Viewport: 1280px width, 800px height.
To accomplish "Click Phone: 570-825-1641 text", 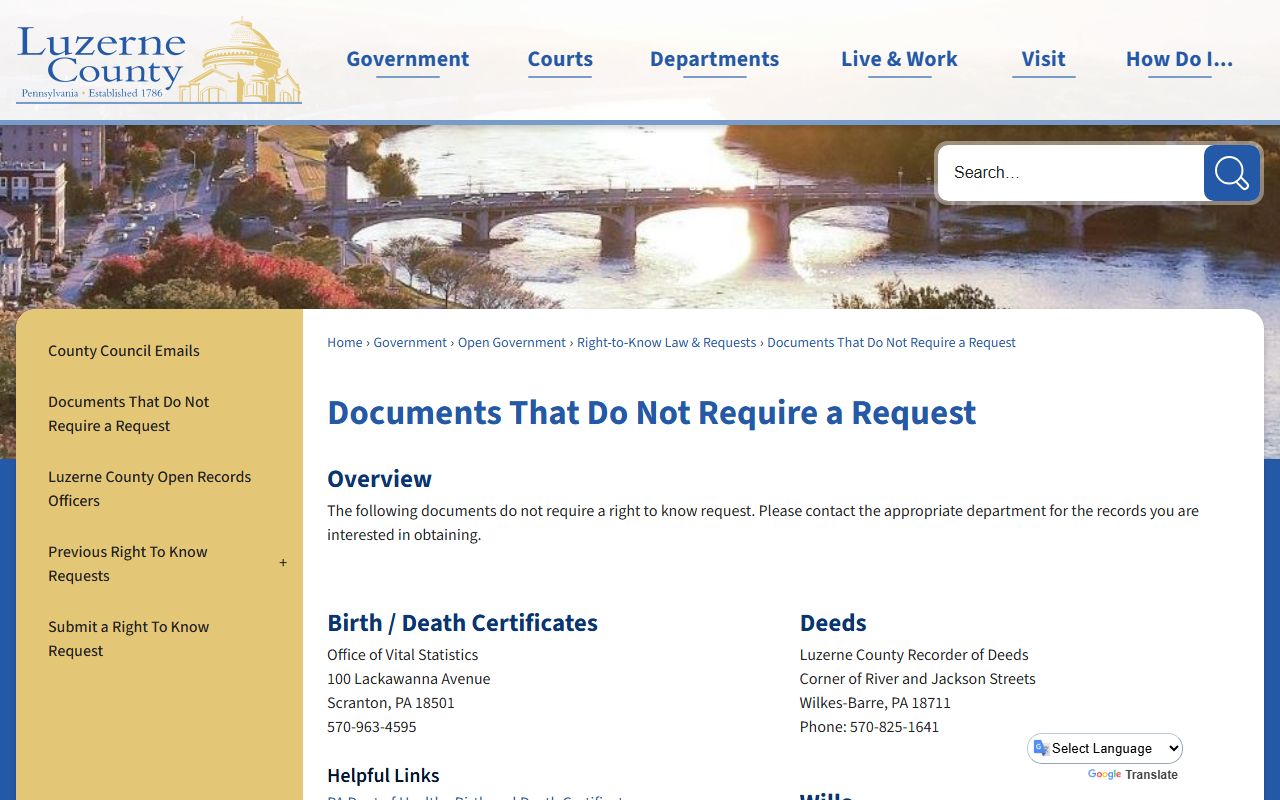I will (869, 727).
